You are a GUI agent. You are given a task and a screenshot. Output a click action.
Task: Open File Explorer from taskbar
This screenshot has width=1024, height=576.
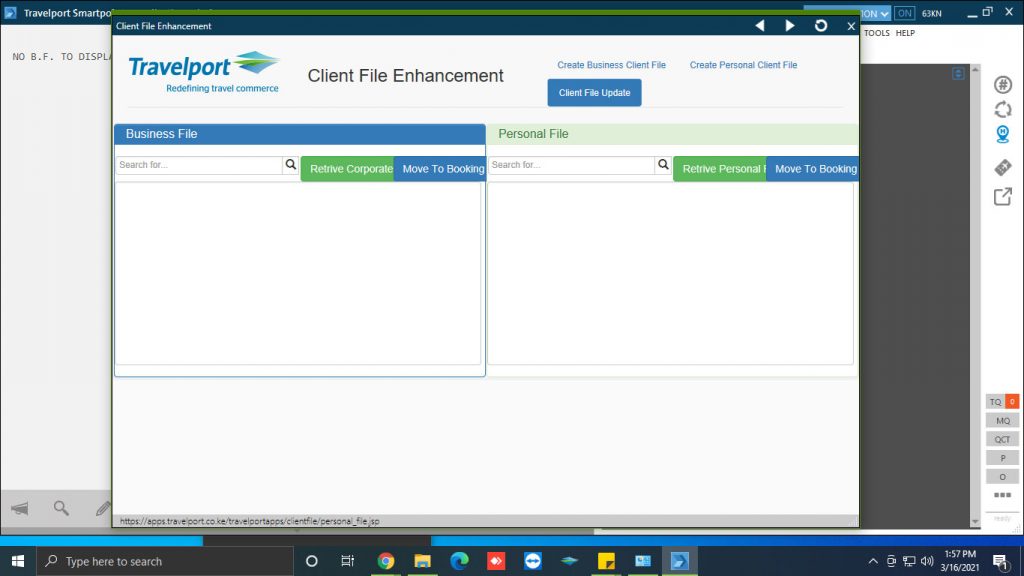[x=423, y=561]
